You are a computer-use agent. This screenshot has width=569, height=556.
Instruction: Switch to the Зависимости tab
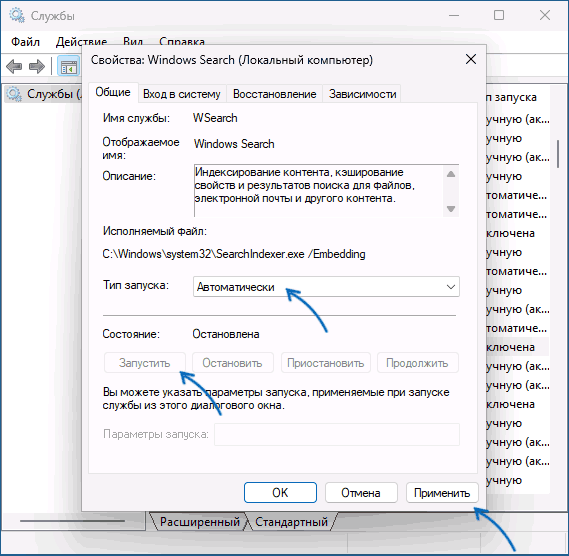[362, 94]
